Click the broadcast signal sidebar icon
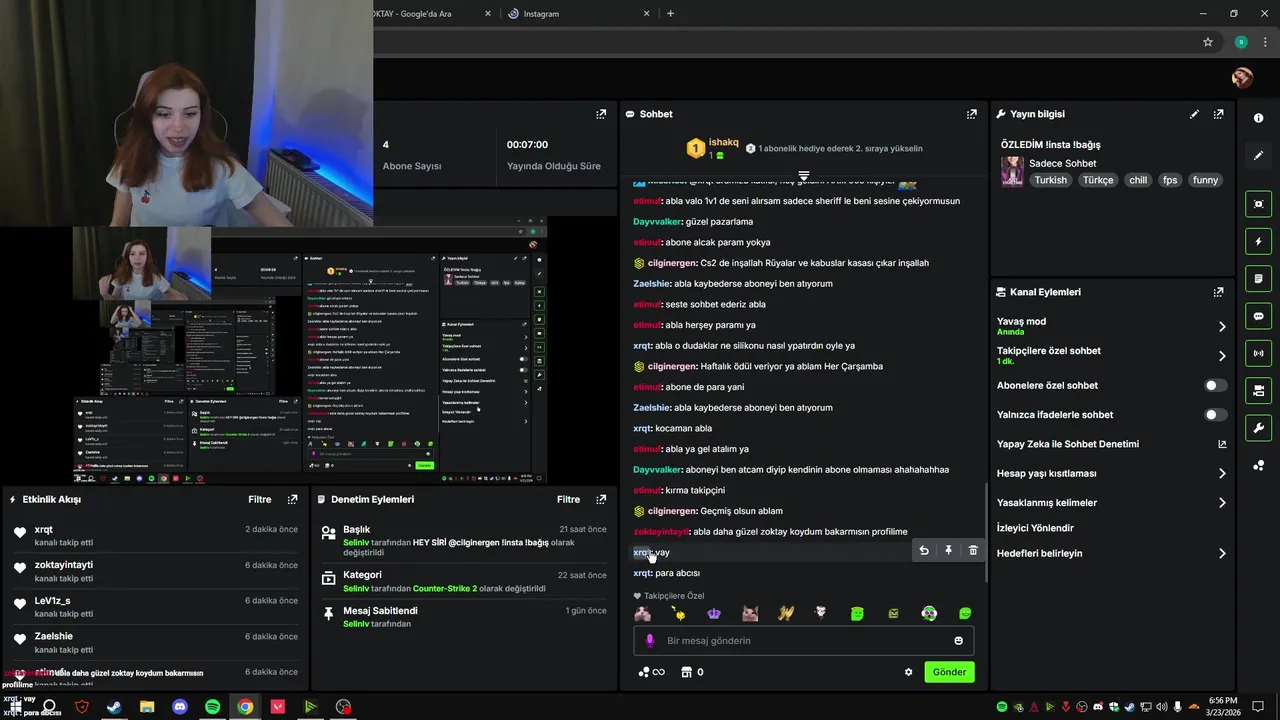The image size is (1280, 720). tap(1258, 353)
